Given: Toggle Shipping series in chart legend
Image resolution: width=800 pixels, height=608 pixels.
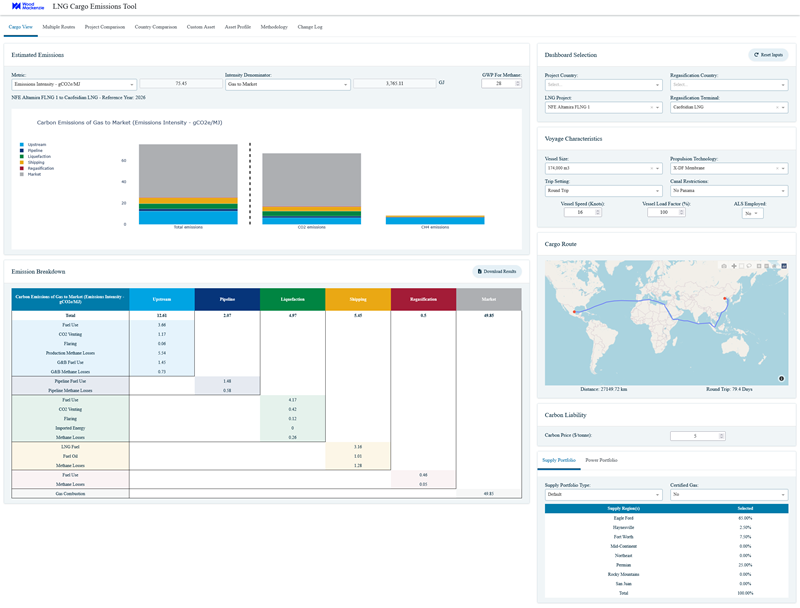Looking at the screenshot, I should (x=32, y=162).
